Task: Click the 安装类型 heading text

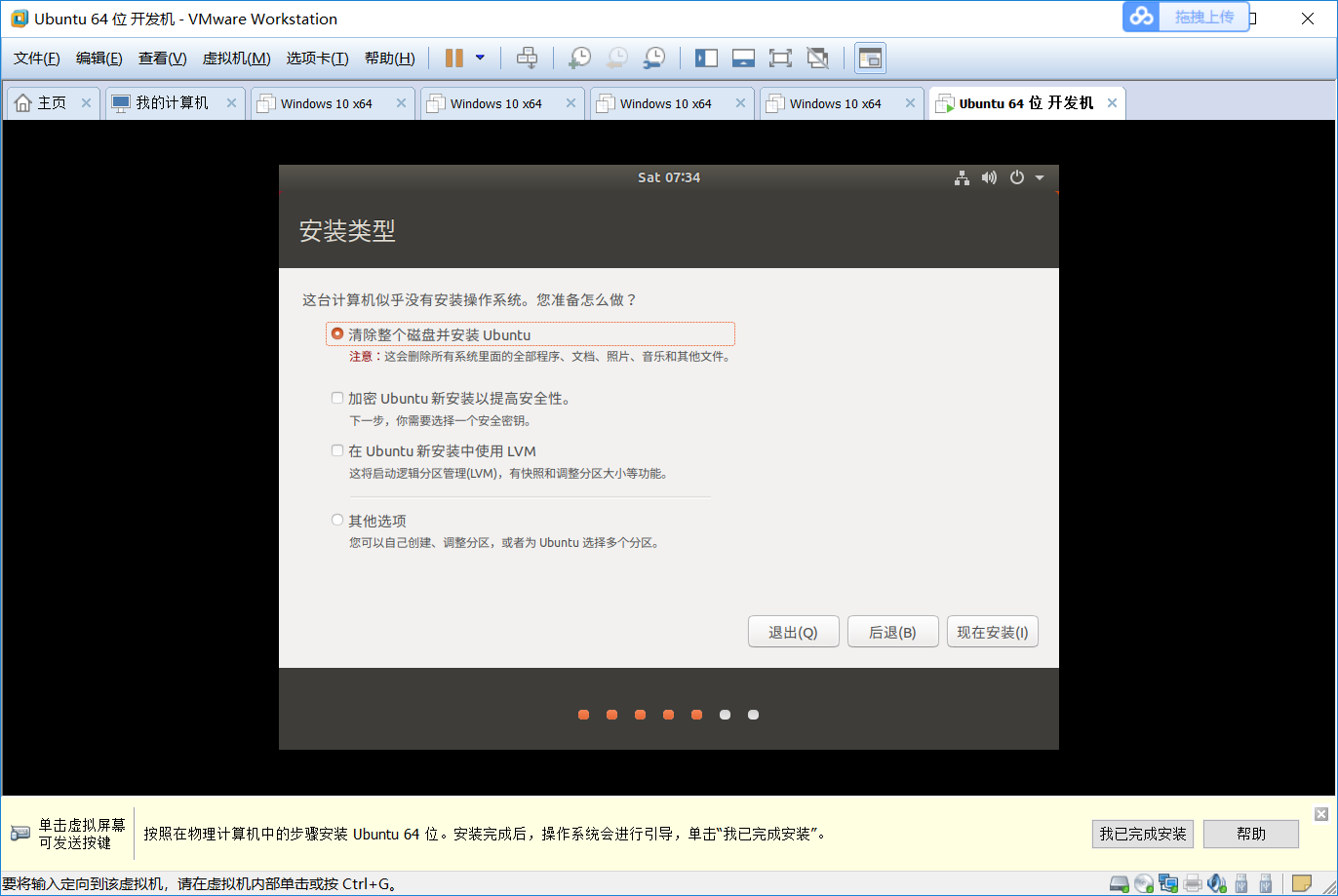Action: (347, 231)
